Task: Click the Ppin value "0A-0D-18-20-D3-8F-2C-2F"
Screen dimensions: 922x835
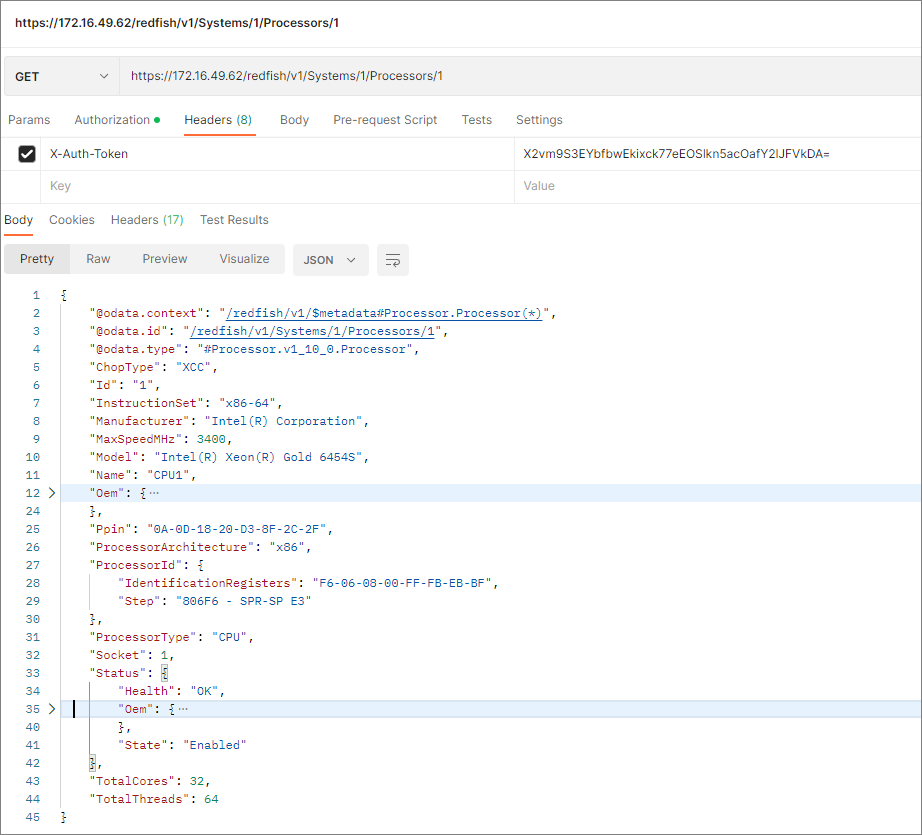Action: coord(236,529)
